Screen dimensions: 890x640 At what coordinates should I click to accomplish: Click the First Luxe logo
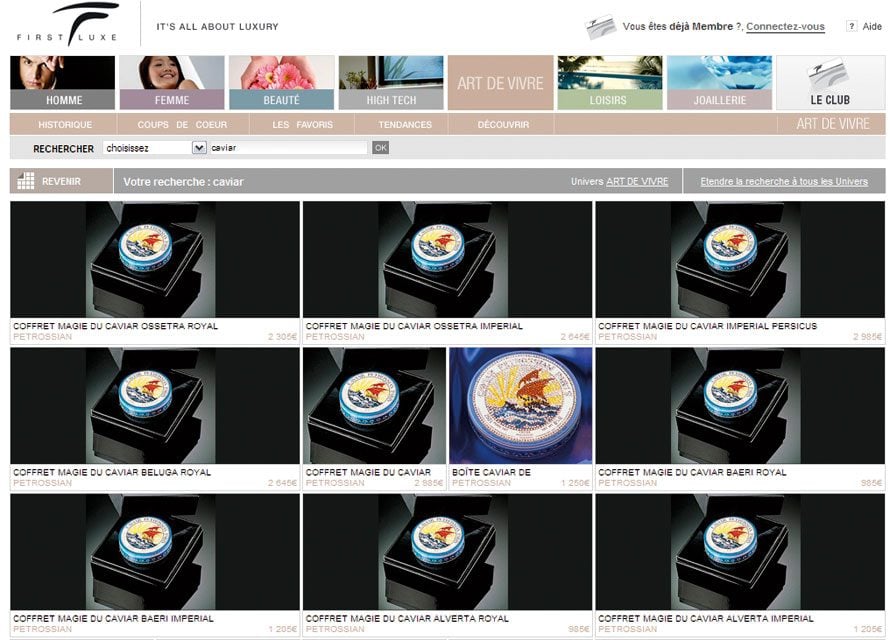[68, 24]
